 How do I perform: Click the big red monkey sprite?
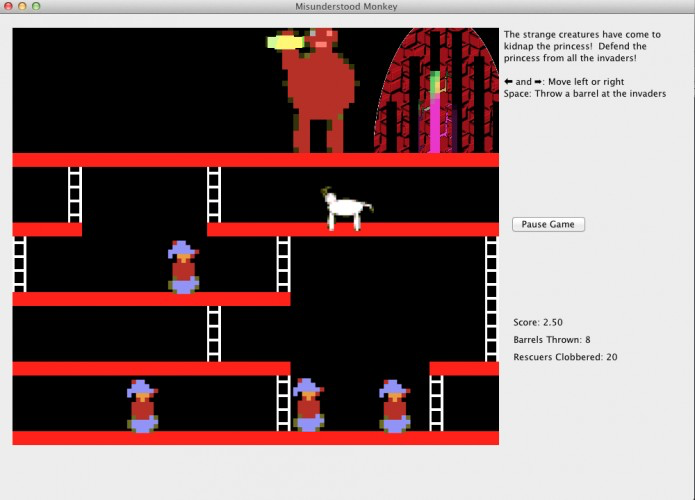point(318,91)
